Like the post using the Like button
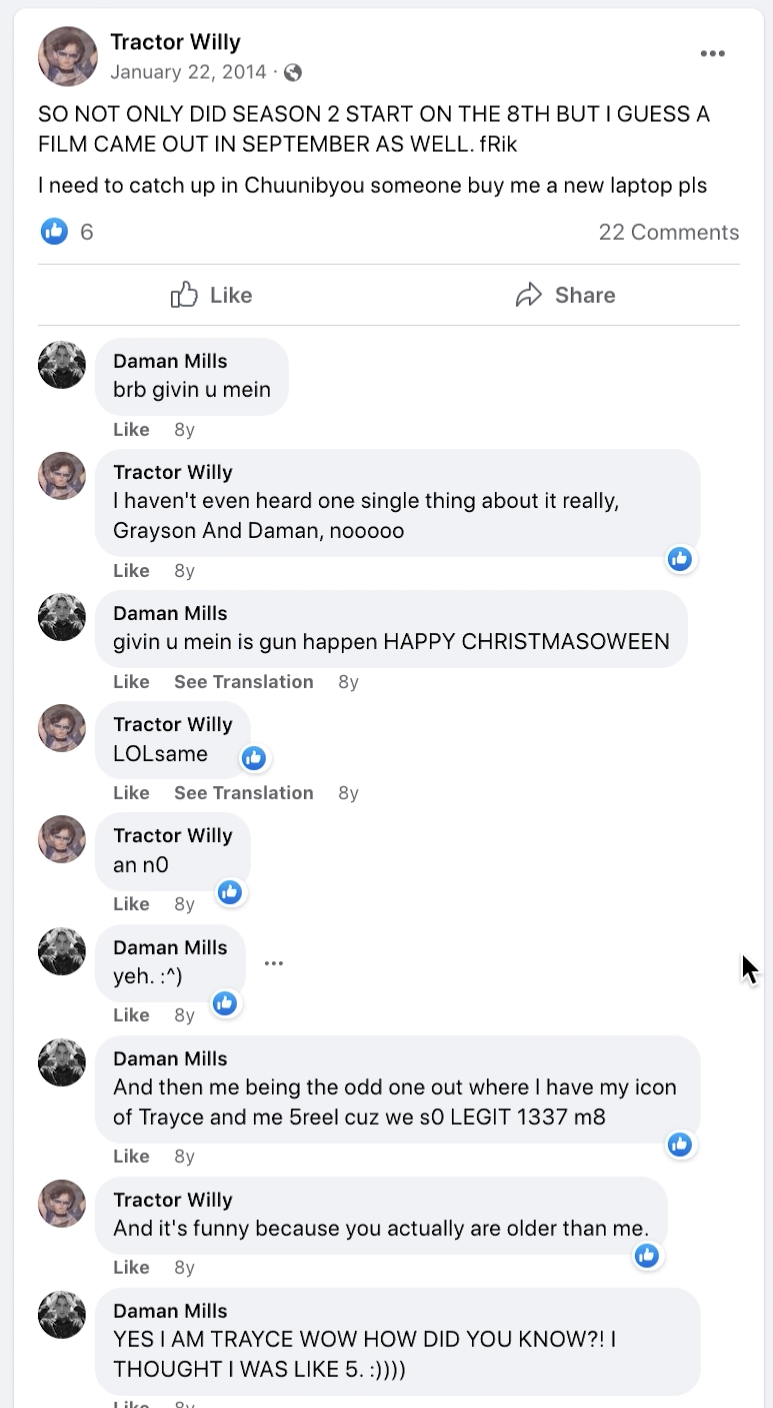The image size is (773, 1408). point(212,295)
